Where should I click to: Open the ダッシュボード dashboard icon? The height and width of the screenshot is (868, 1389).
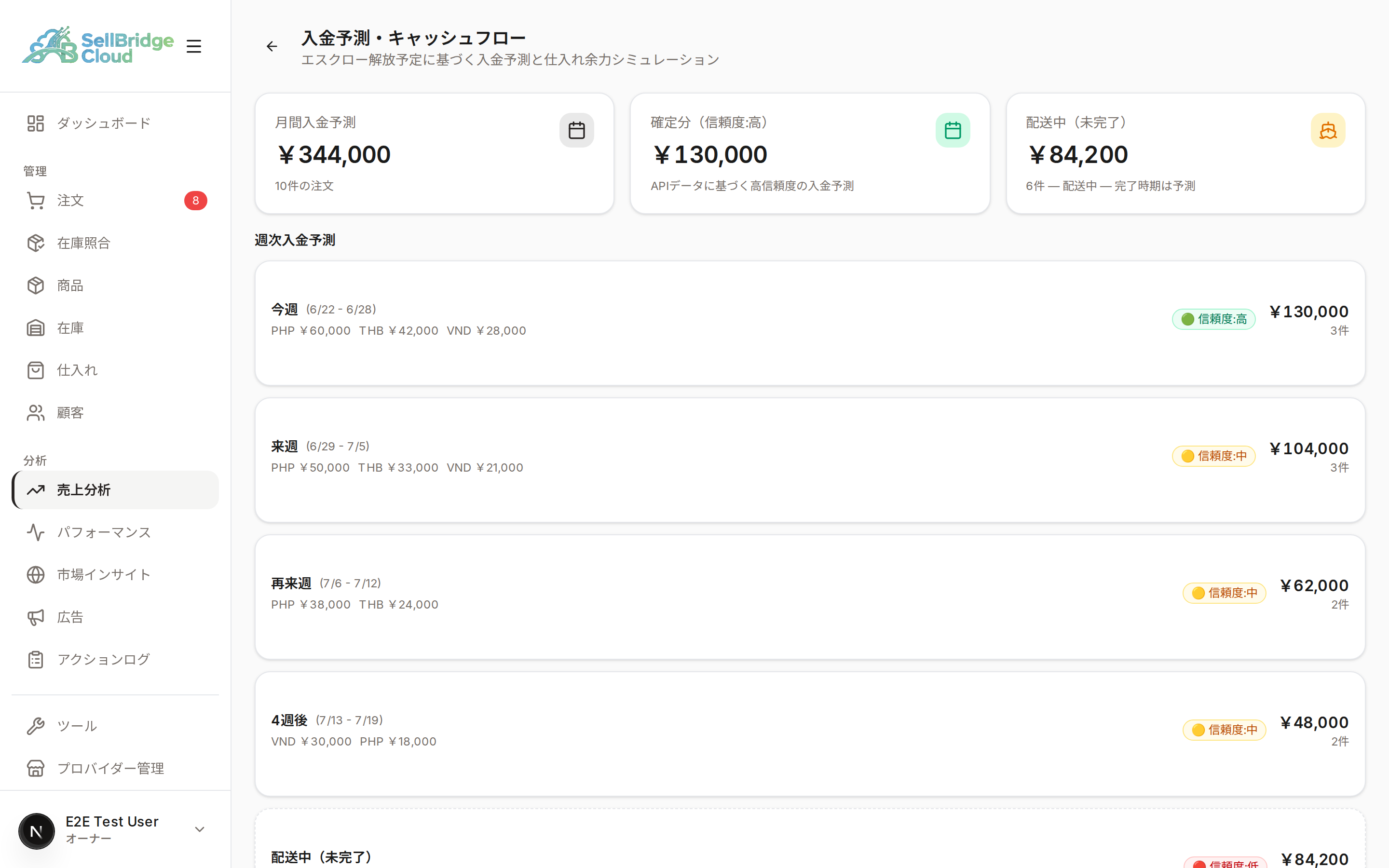(36, 123)
